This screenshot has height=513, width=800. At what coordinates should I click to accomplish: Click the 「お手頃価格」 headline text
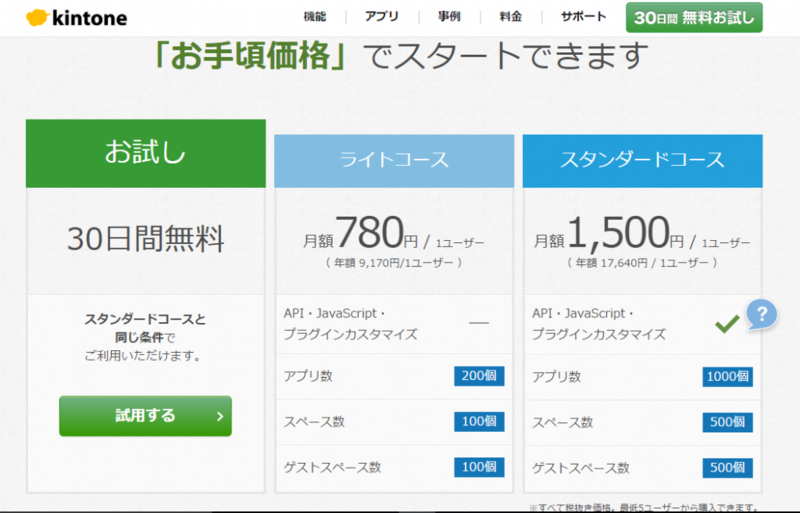click(251, 56)
